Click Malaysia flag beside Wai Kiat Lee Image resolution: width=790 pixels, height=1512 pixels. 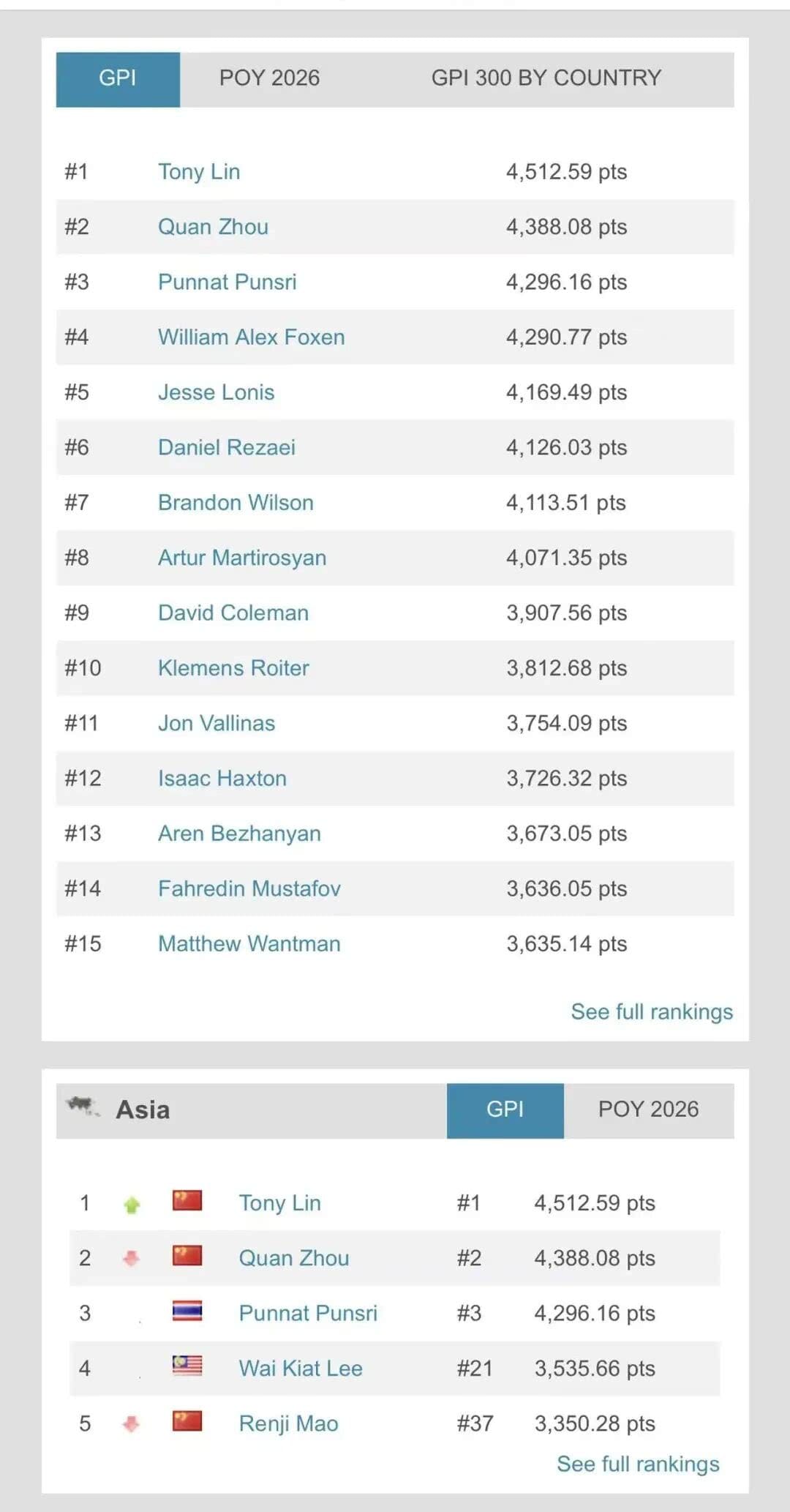click(187, 1366)
